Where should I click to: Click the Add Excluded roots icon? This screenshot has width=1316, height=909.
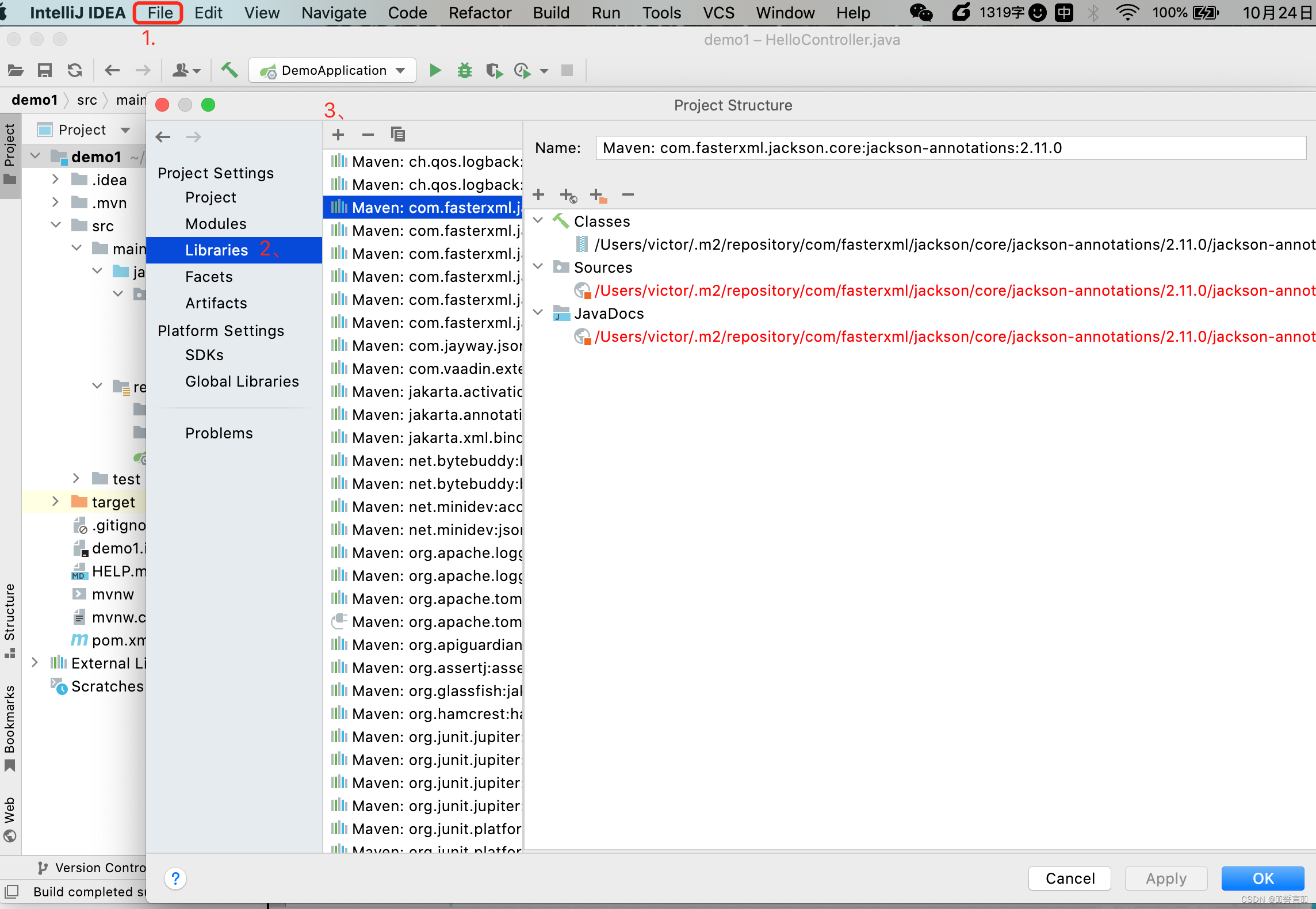click(x=599, y=196)
